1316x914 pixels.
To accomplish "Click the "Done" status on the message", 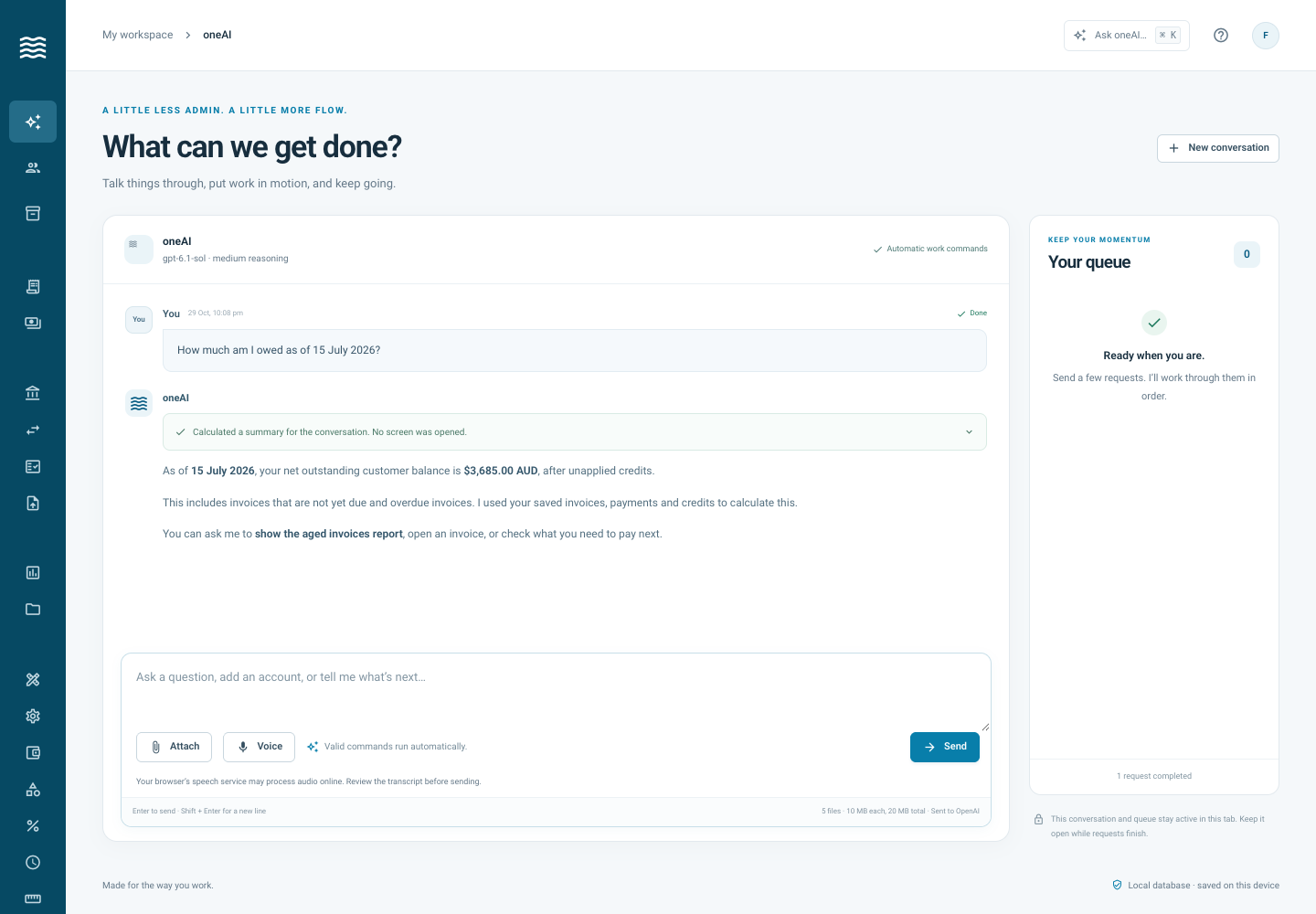I will [x=972, y=314].
